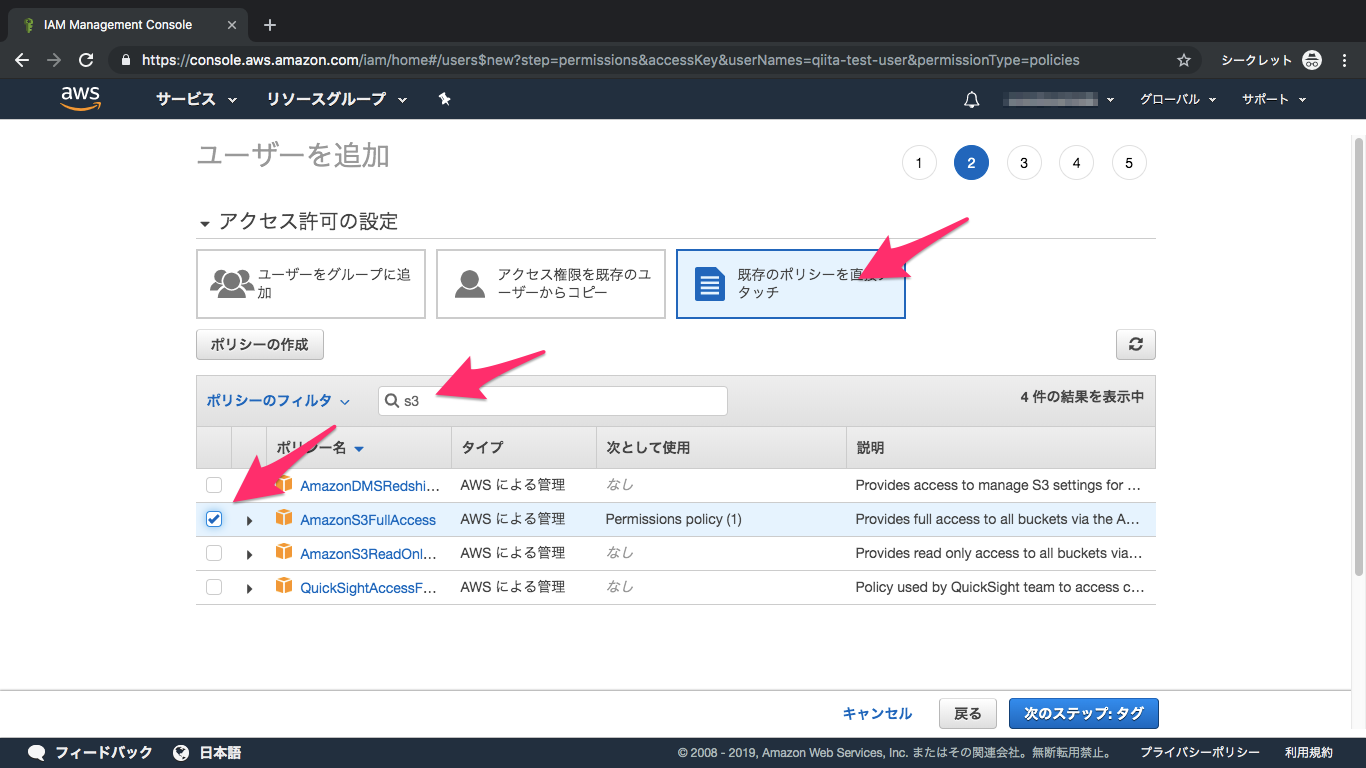Open the サービス dropdown menu

click(x=197, y=99)
